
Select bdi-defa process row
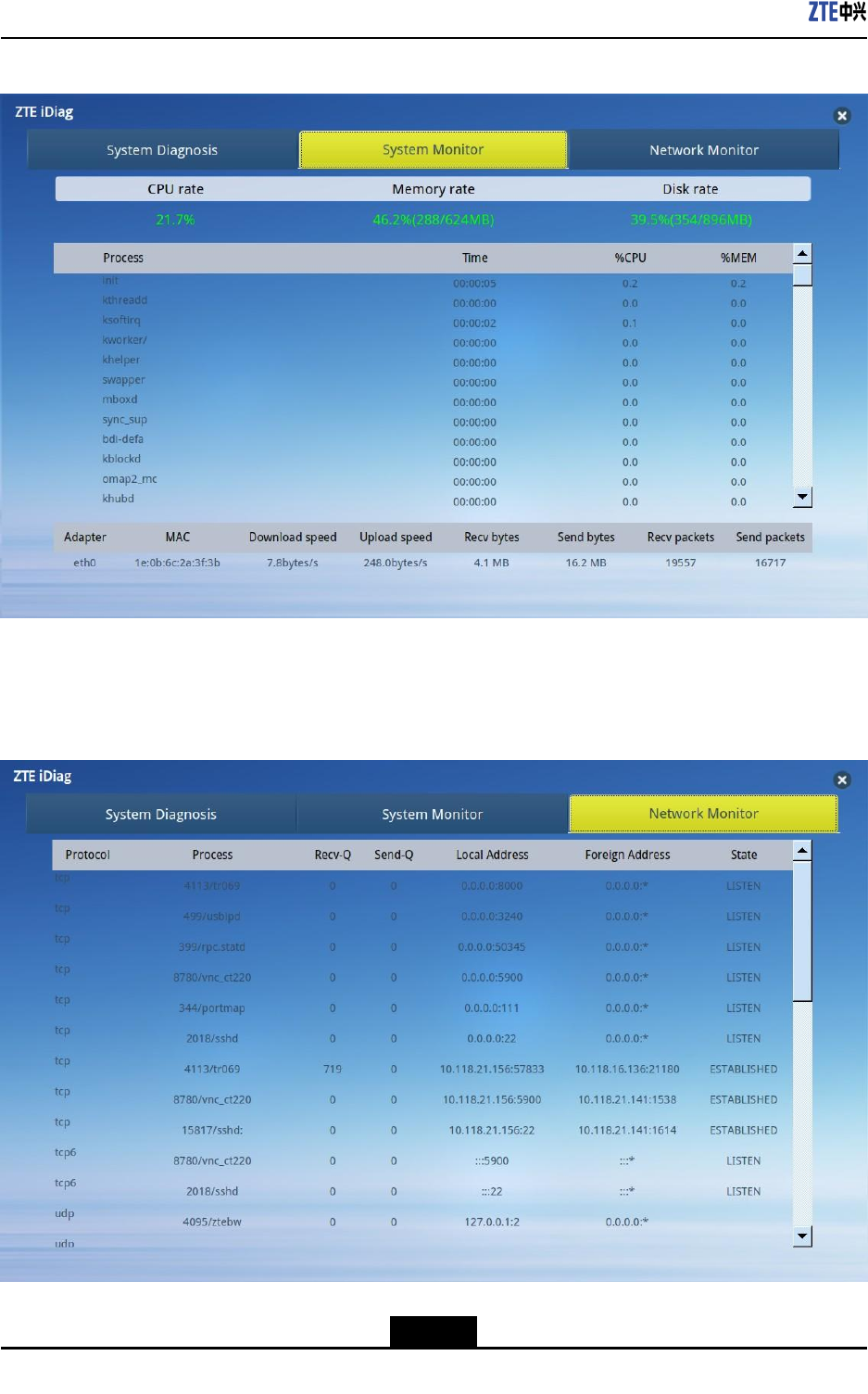[x=423, y=441]
